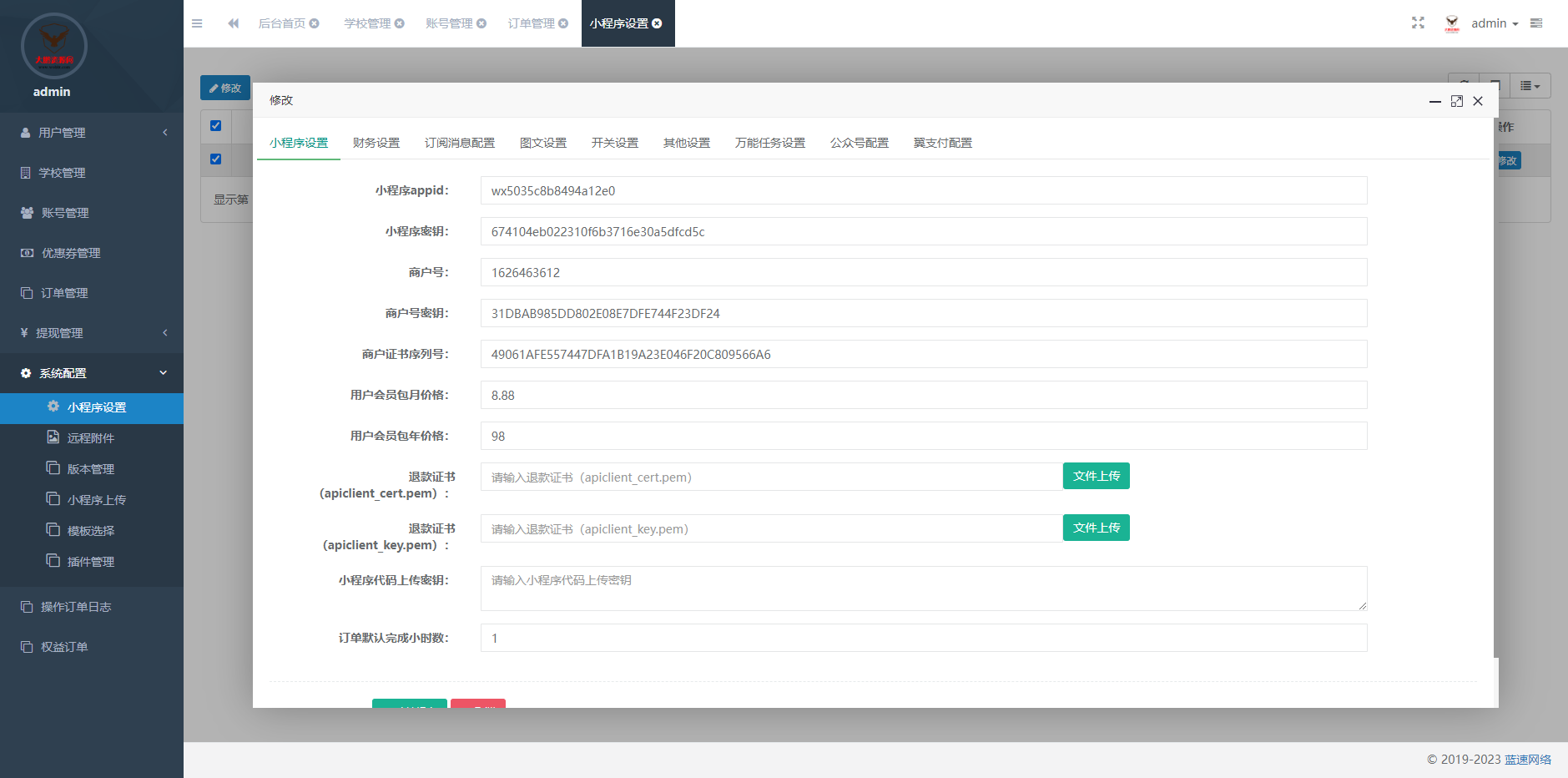Toggle the header row select-all checkbox

[216, 126]
